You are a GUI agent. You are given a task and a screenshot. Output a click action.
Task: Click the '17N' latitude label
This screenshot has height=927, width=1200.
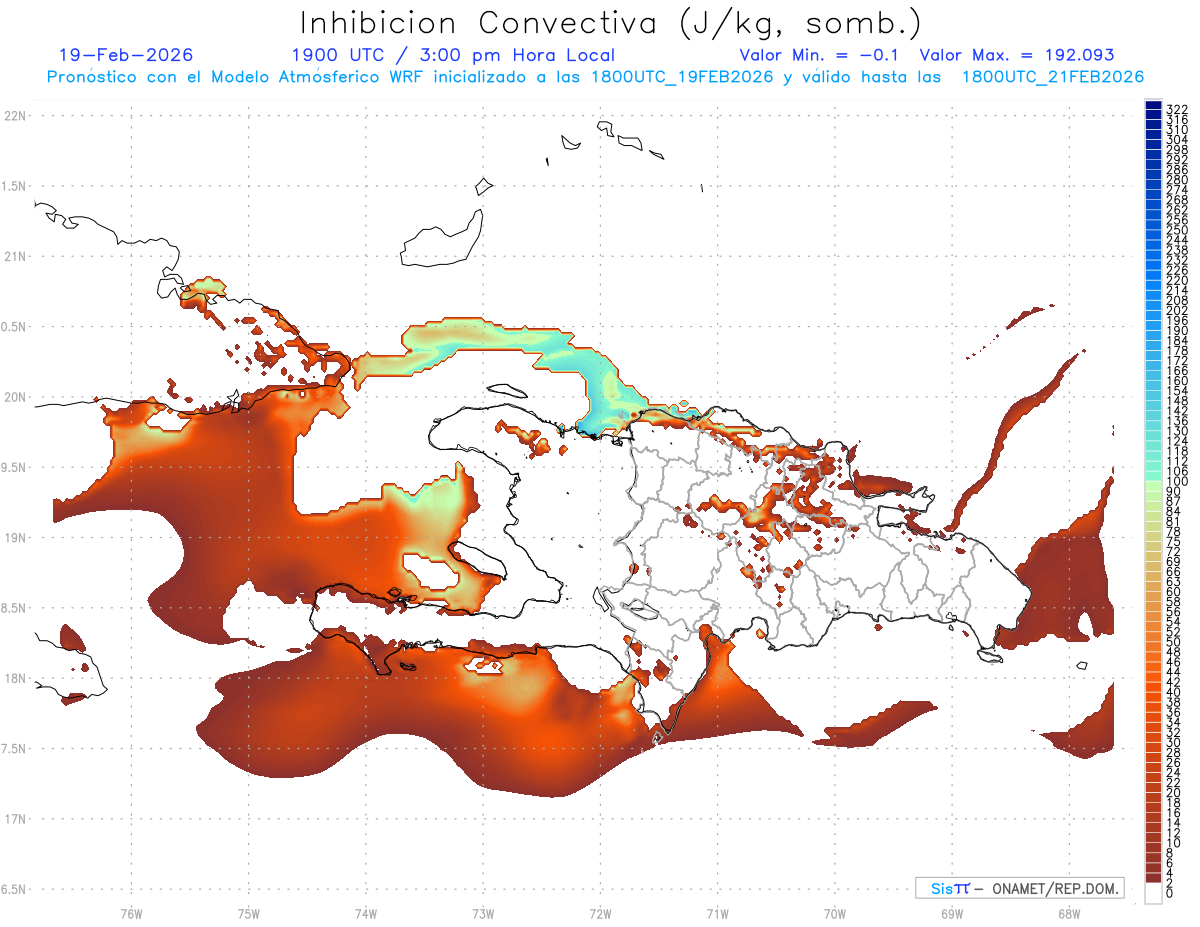15,819
